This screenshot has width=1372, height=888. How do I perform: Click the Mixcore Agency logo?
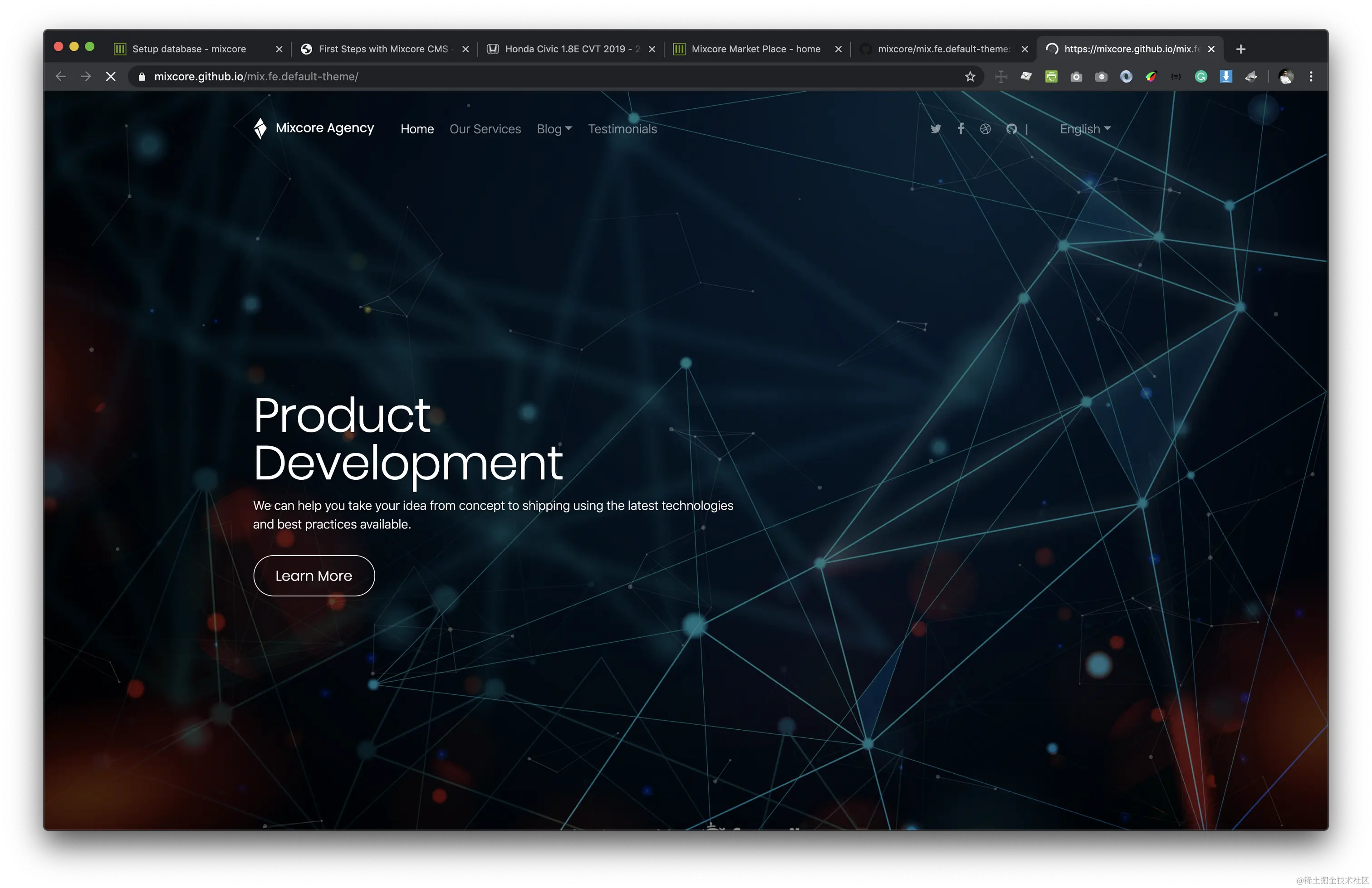(314, 128)
